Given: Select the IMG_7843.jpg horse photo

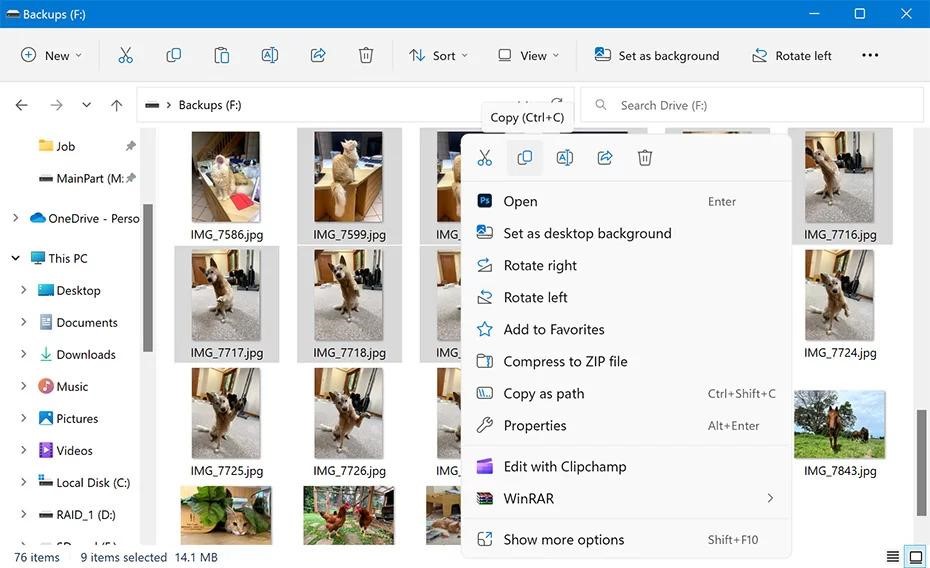Looking at the screenshot, I should coord(840,425).
